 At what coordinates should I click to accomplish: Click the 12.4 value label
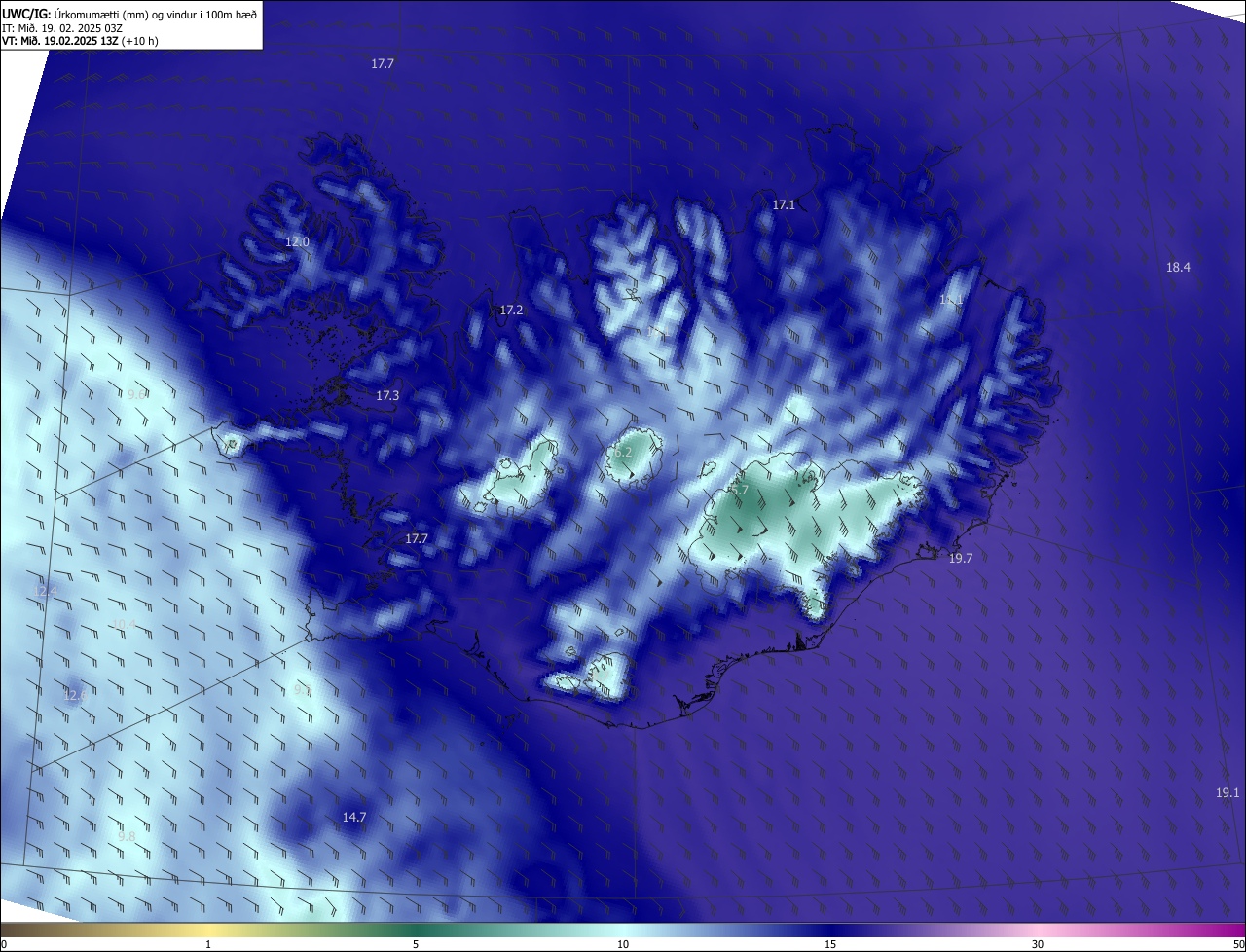click(x=46, y=591)
